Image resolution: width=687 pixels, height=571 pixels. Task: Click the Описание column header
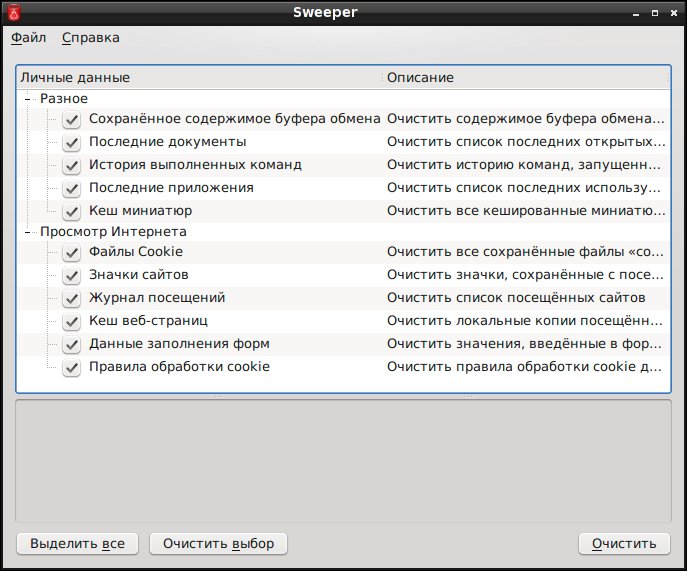(x=527, y=78)
